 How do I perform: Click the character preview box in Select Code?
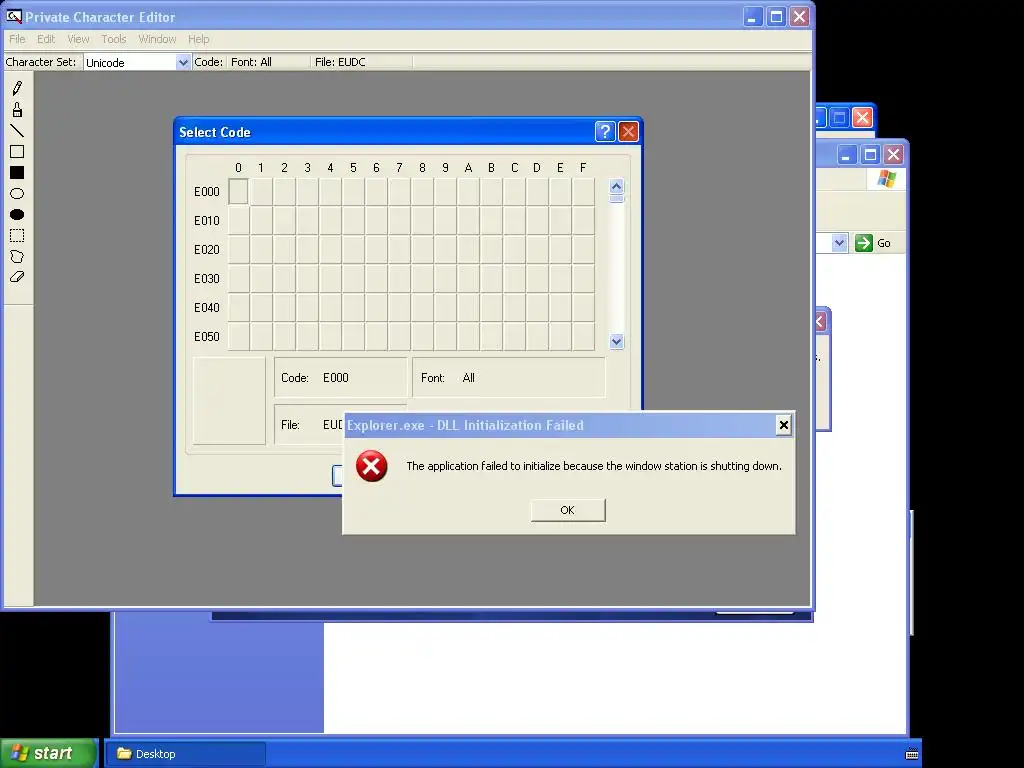(x=229, y=400)
